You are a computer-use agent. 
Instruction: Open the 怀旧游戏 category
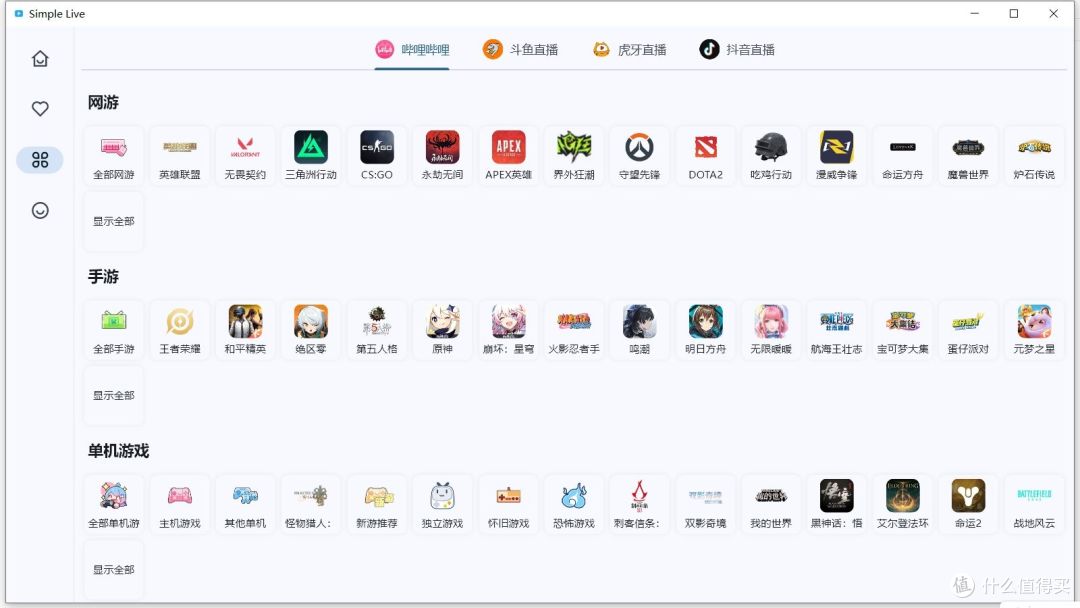click(x=508, y=504)
